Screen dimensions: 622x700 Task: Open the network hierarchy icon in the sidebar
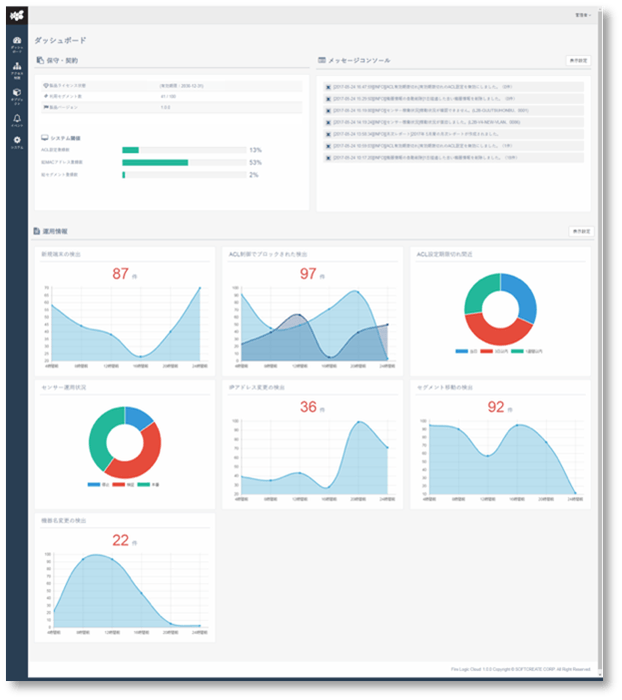point(16,68)
